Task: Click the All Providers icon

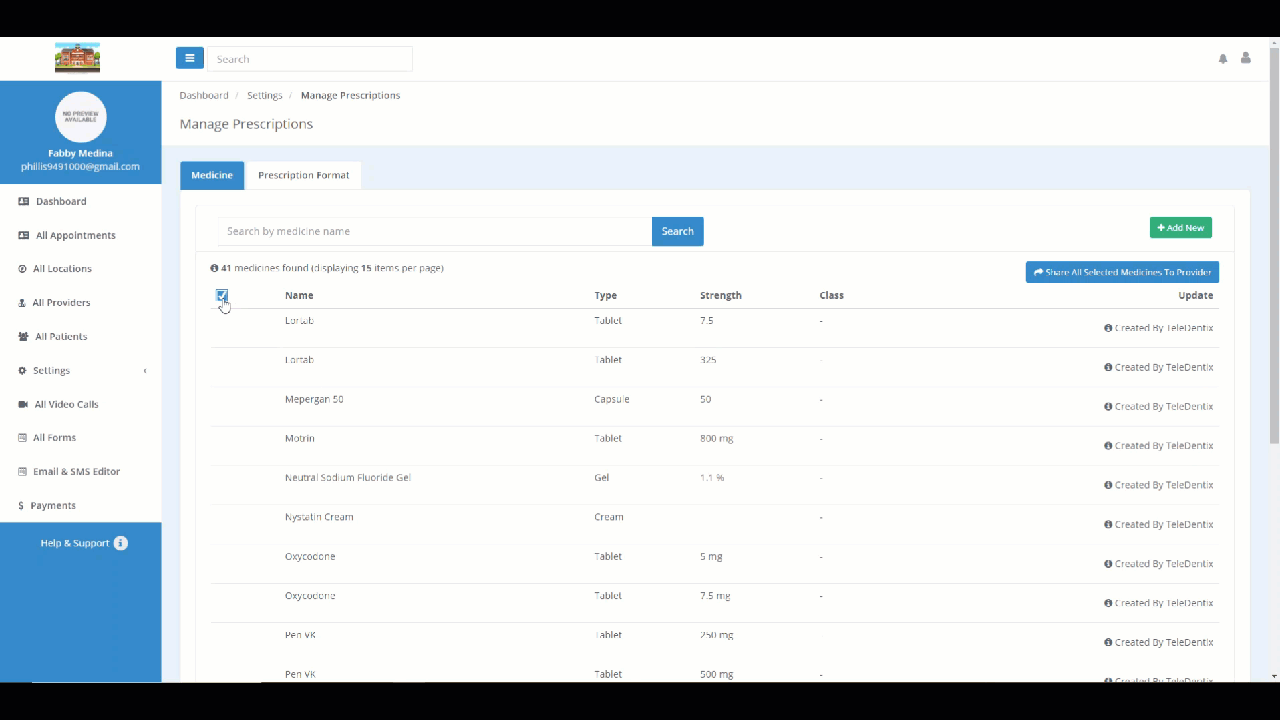Action: tap(22, 302)
